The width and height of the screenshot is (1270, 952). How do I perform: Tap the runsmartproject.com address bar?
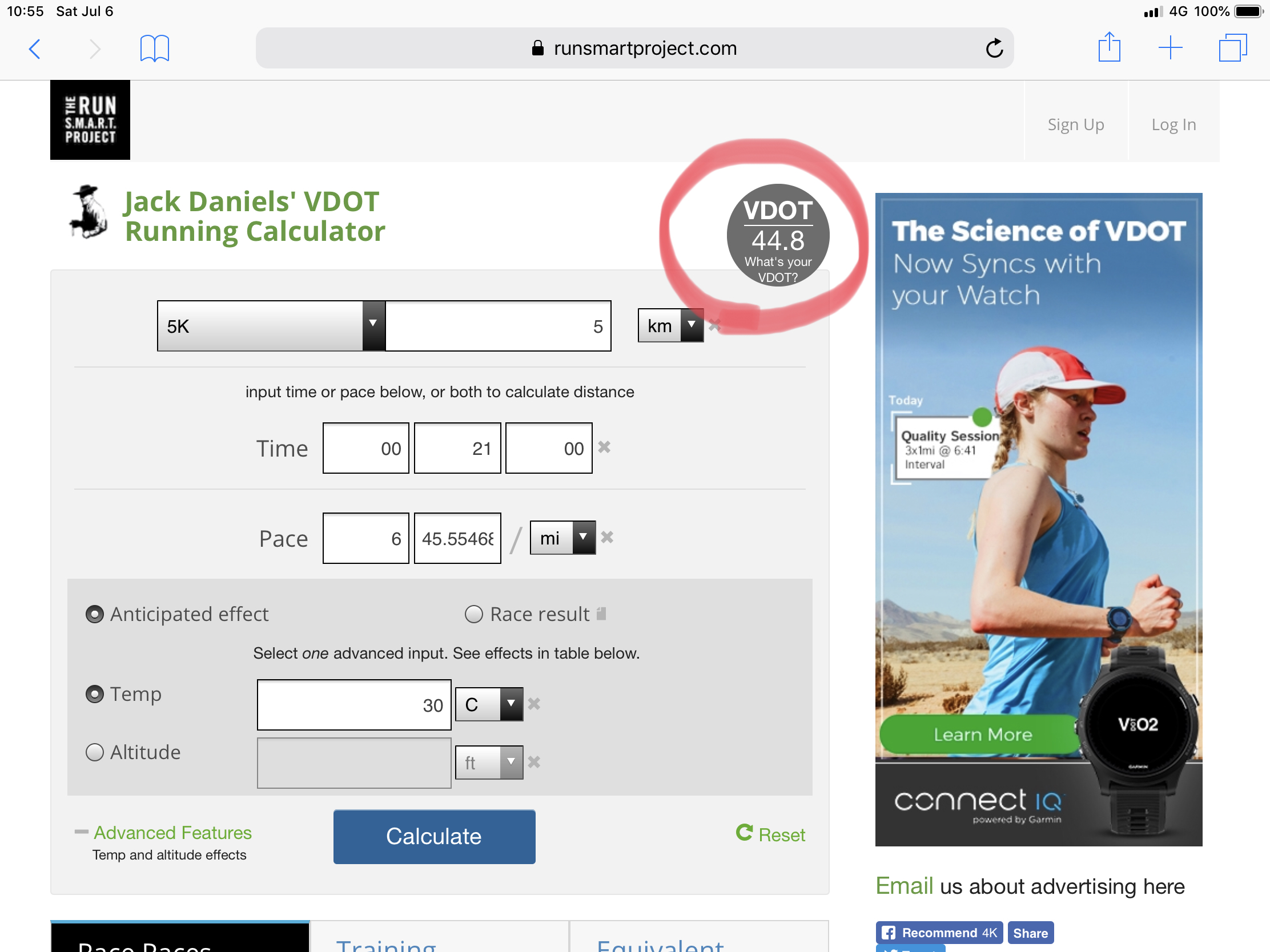634,48
